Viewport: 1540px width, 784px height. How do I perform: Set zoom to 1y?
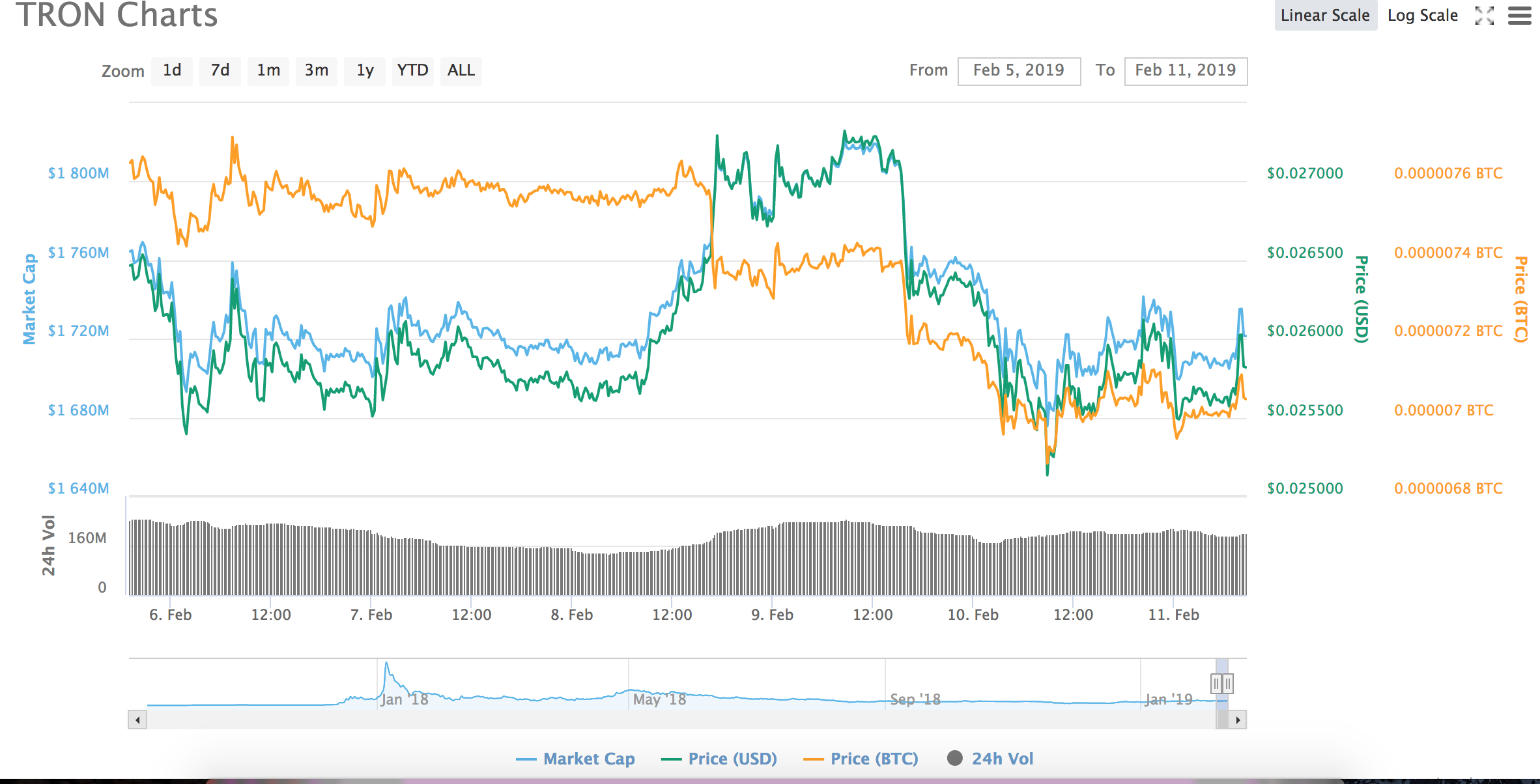coord(365,70)
